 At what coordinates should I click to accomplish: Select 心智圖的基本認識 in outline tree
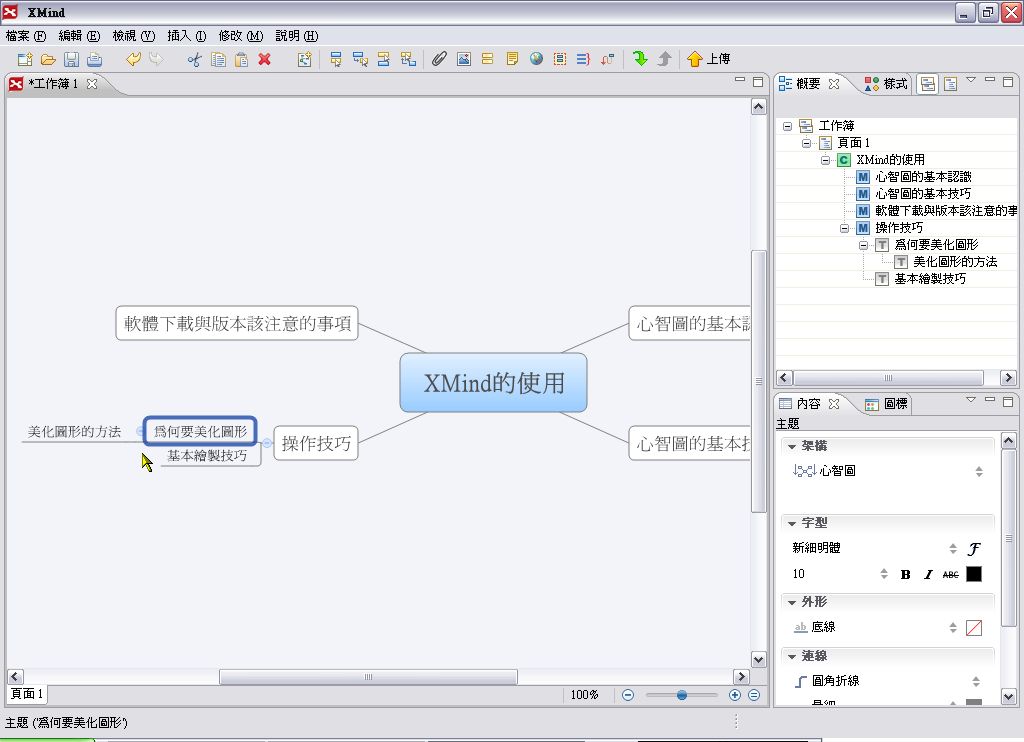(923, 177)
